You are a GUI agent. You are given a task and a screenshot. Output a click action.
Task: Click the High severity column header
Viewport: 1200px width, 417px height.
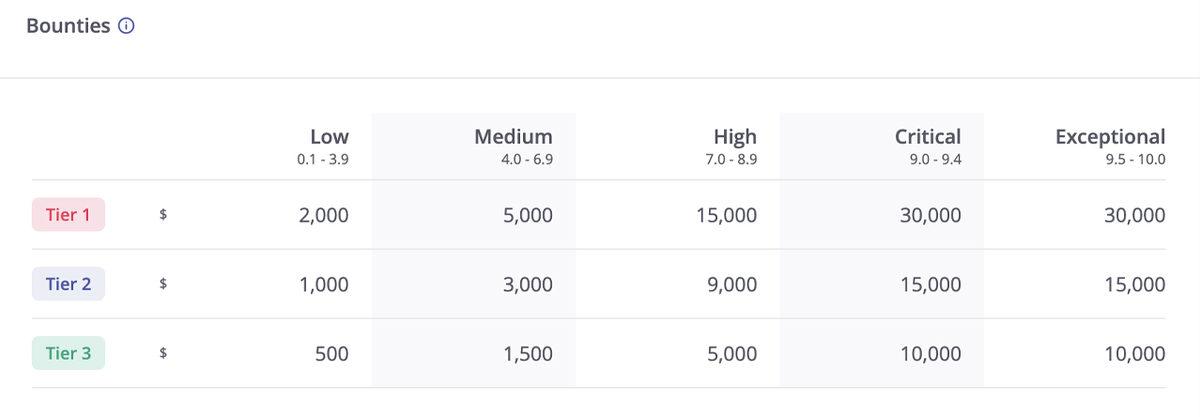(x=735, y=137)
